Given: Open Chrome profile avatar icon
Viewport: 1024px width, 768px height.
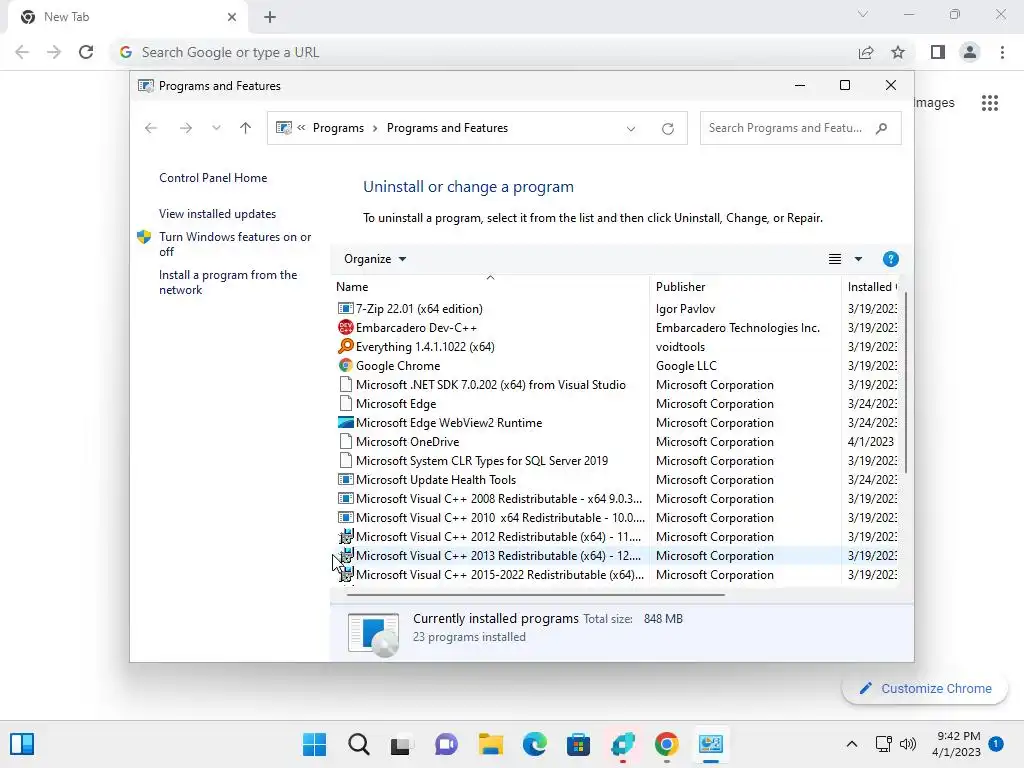Looking at the screenshot, I should [x=970, y=52].
